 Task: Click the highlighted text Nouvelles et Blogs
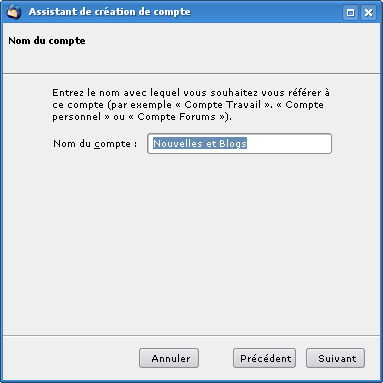(x=200, y=143)
